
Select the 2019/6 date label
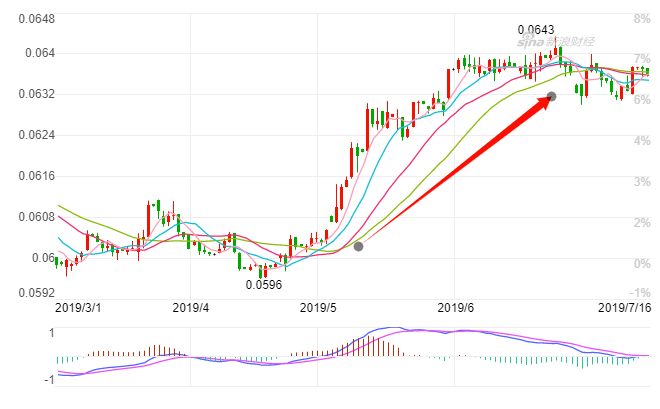455,308
